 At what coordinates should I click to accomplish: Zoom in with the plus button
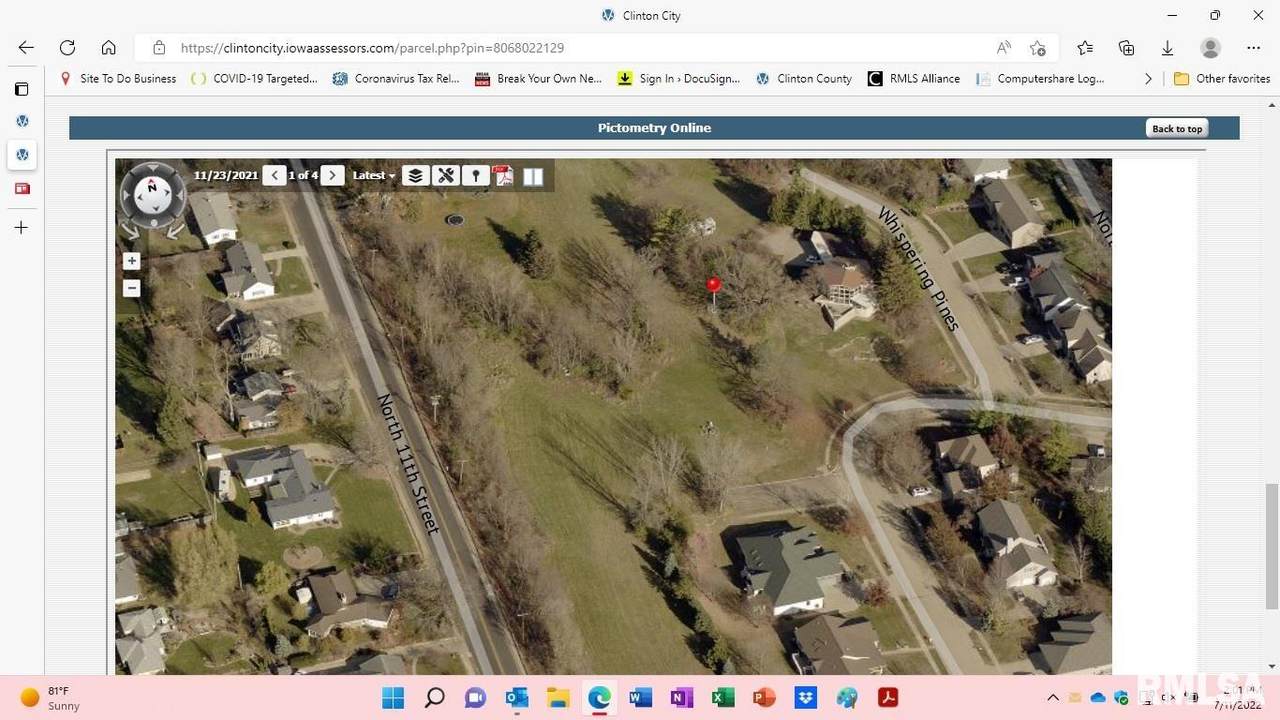pos(131,261)
